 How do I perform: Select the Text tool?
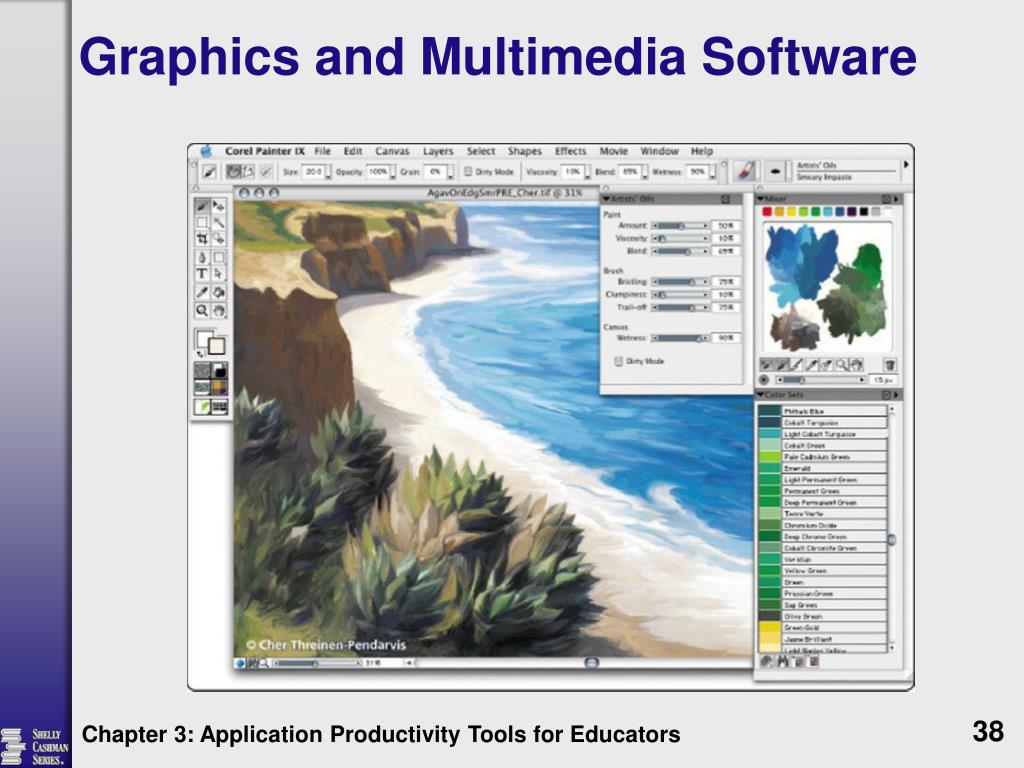(x=202, y=274)
